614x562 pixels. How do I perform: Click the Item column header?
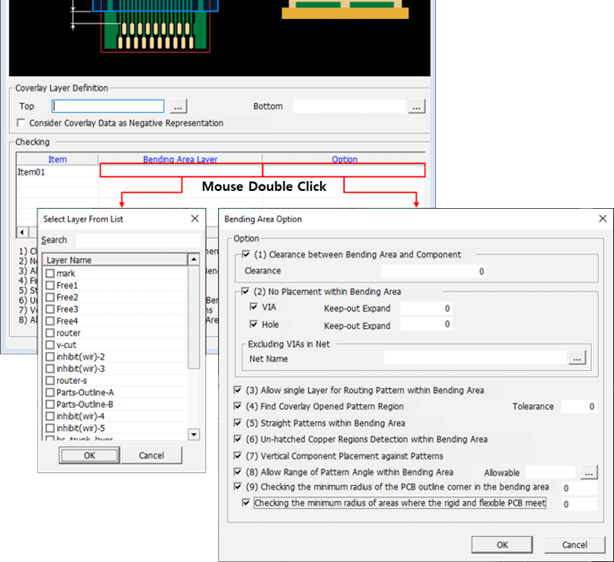57,159
